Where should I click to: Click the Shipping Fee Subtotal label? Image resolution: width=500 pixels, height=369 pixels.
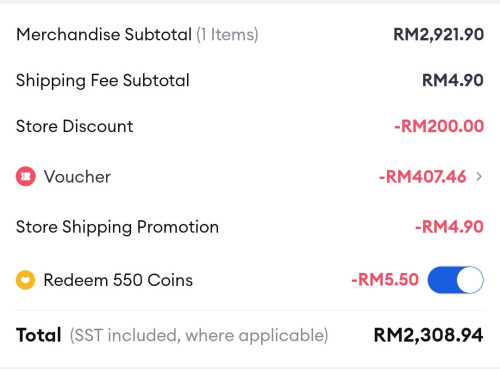[103, 80]
